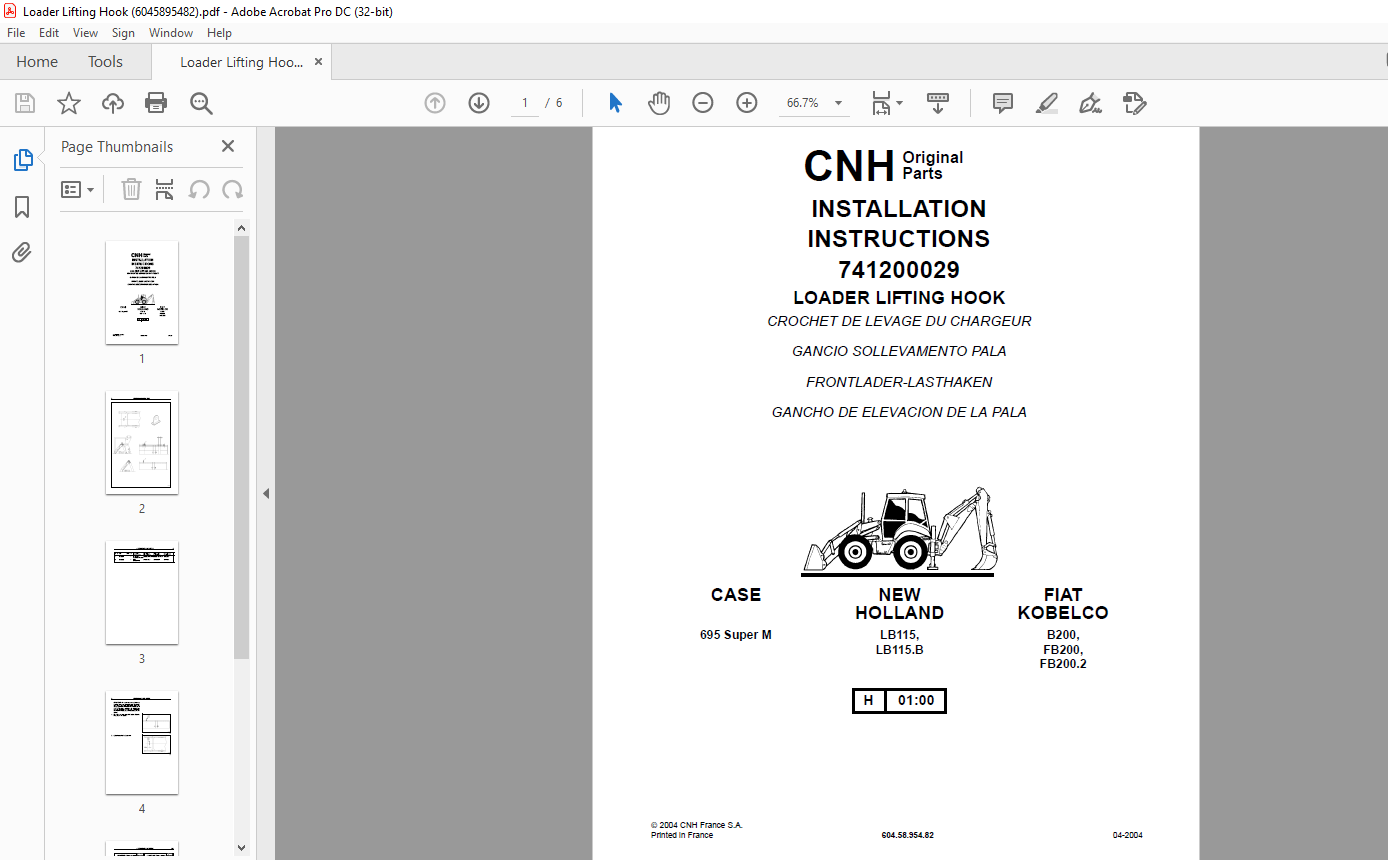
Task: Activate the Hand pan tool
Action: (x=659, y=103)
